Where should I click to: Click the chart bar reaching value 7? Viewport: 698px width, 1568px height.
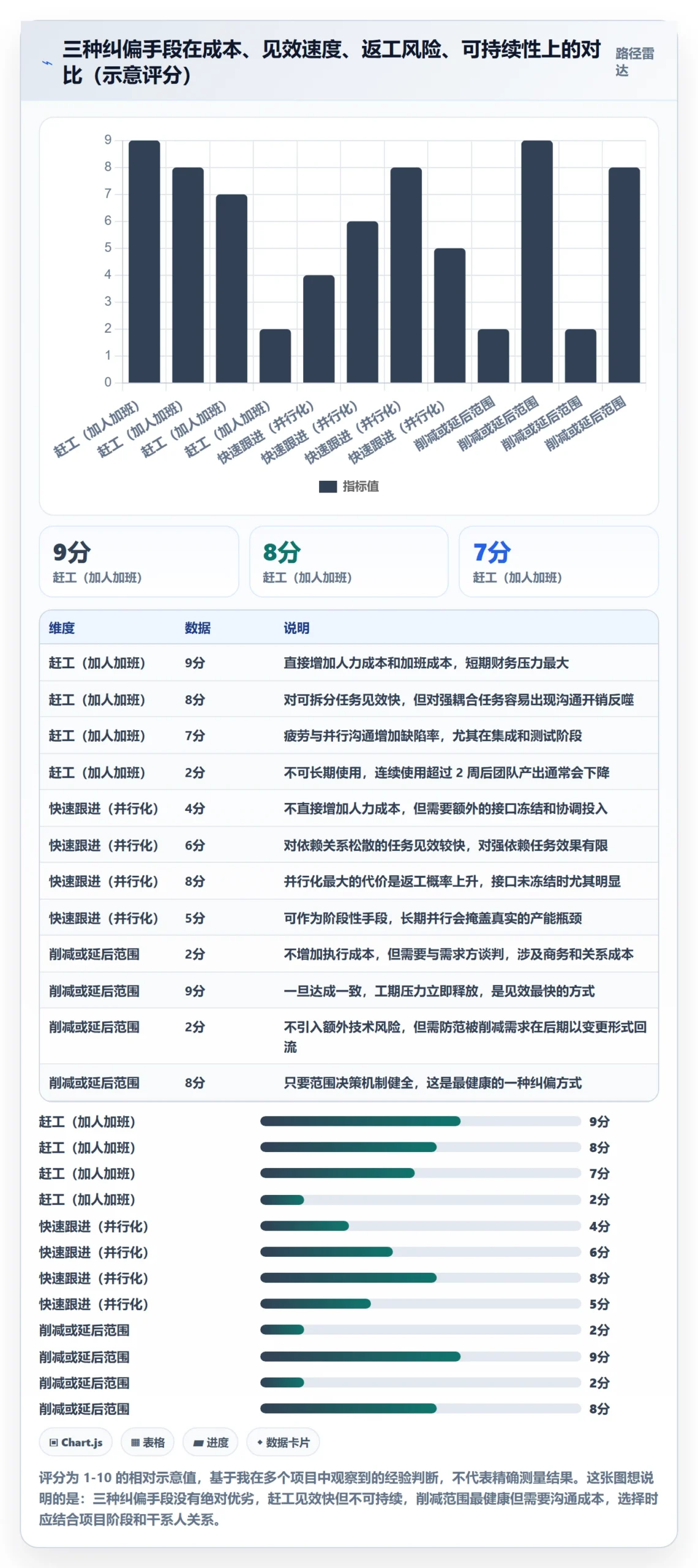point(231,288)
